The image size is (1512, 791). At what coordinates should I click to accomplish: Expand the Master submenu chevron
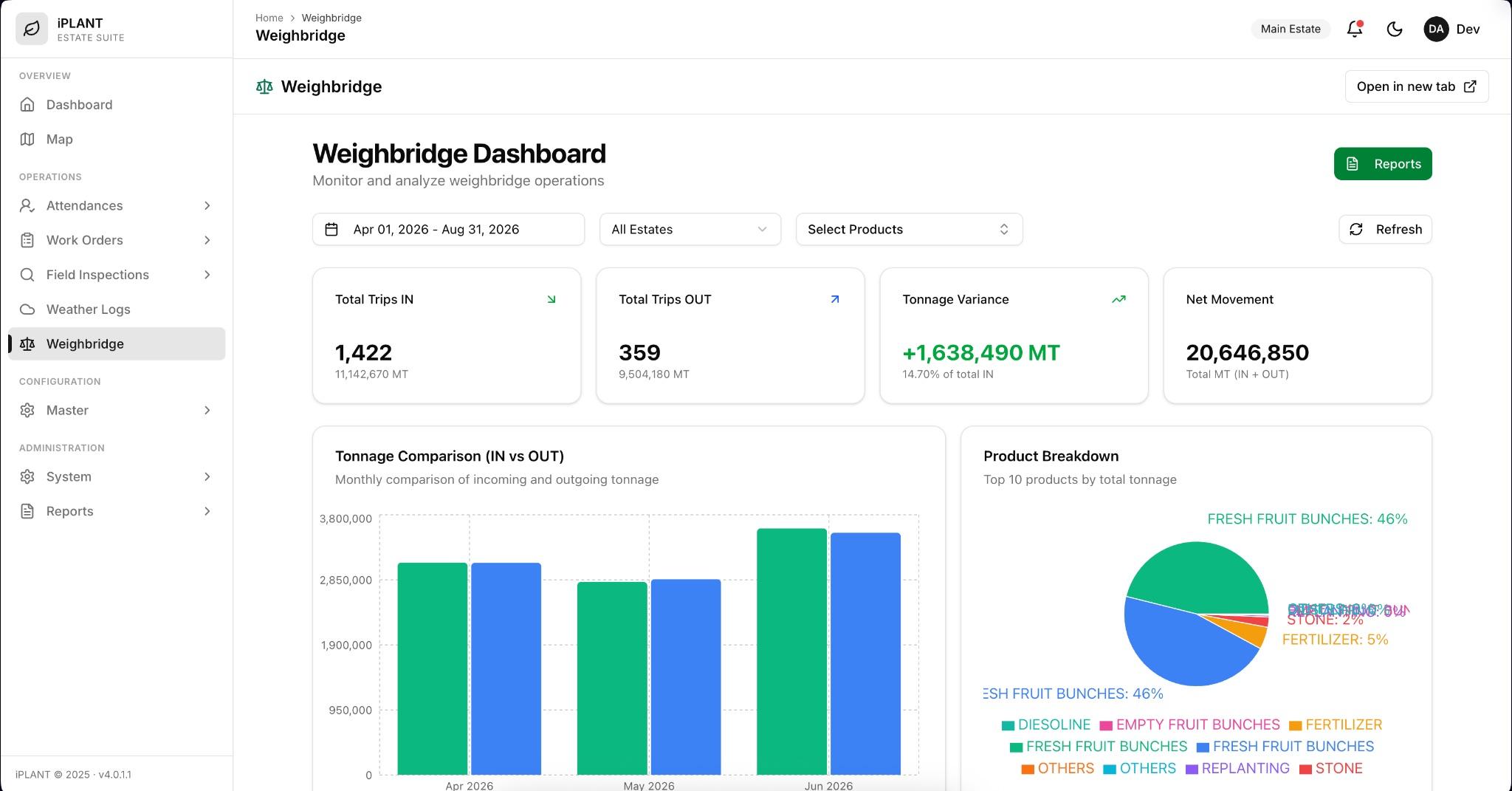pos(207,411)
